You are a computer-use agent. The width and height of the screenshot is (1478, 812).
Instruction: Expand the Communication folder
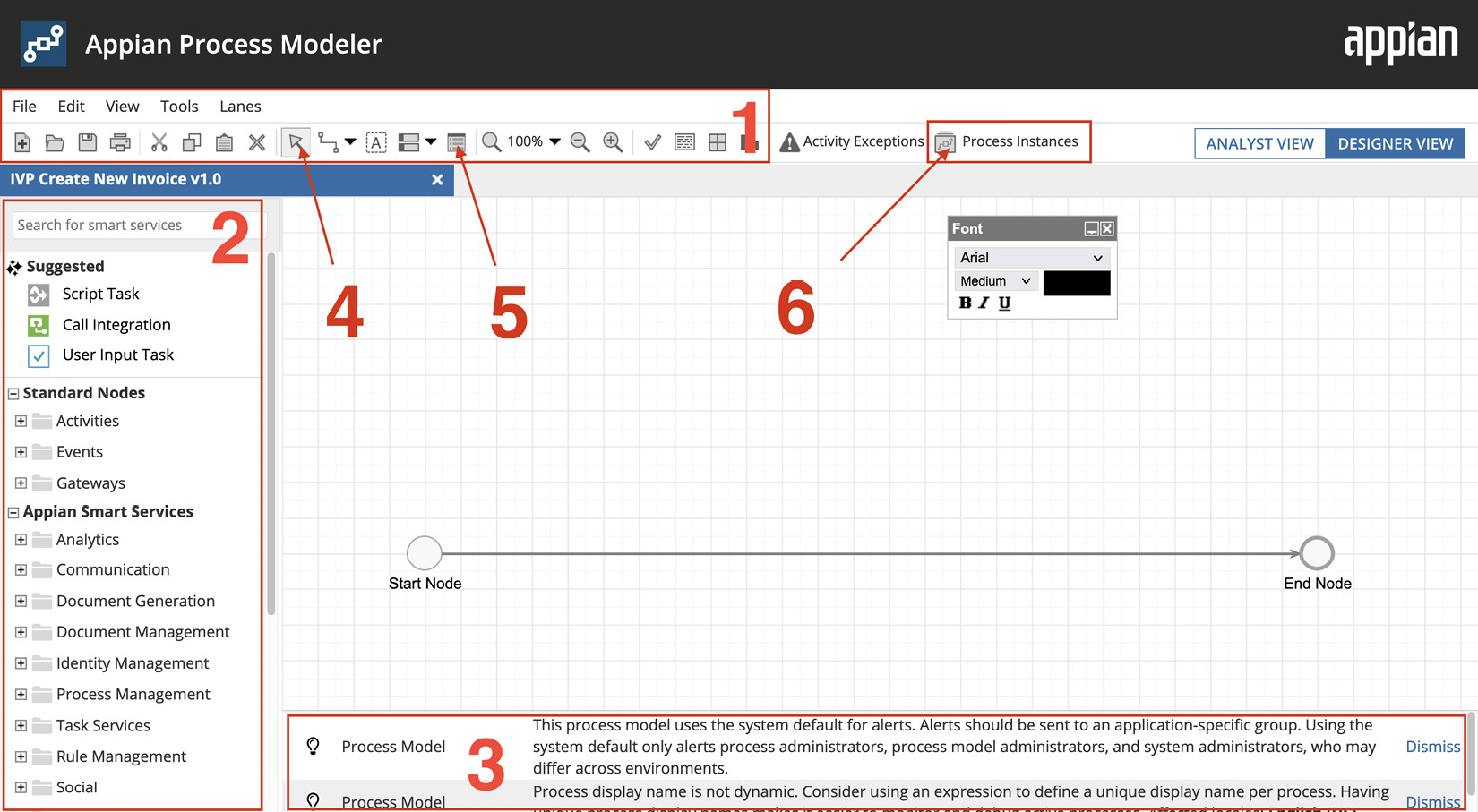pyautogui.click(x=21, y=569)
